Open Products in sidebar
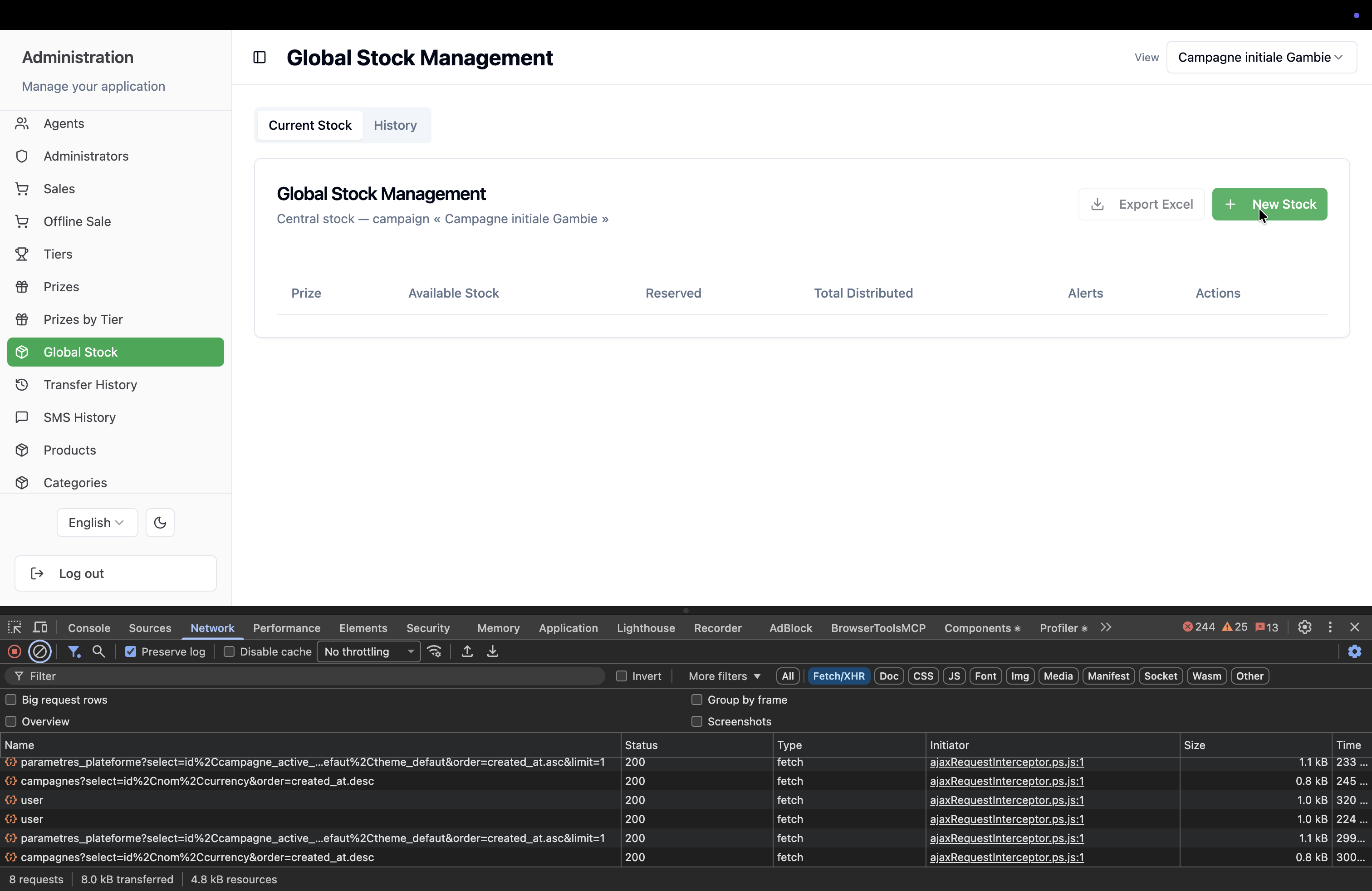1372x891 pixels. point(115,450)
